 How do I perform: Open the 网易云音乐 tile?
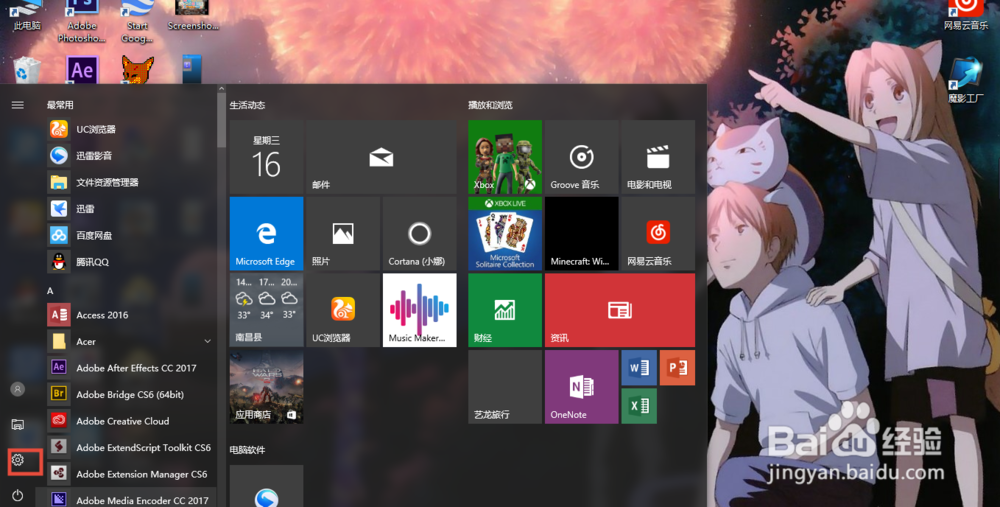point(658,233)
